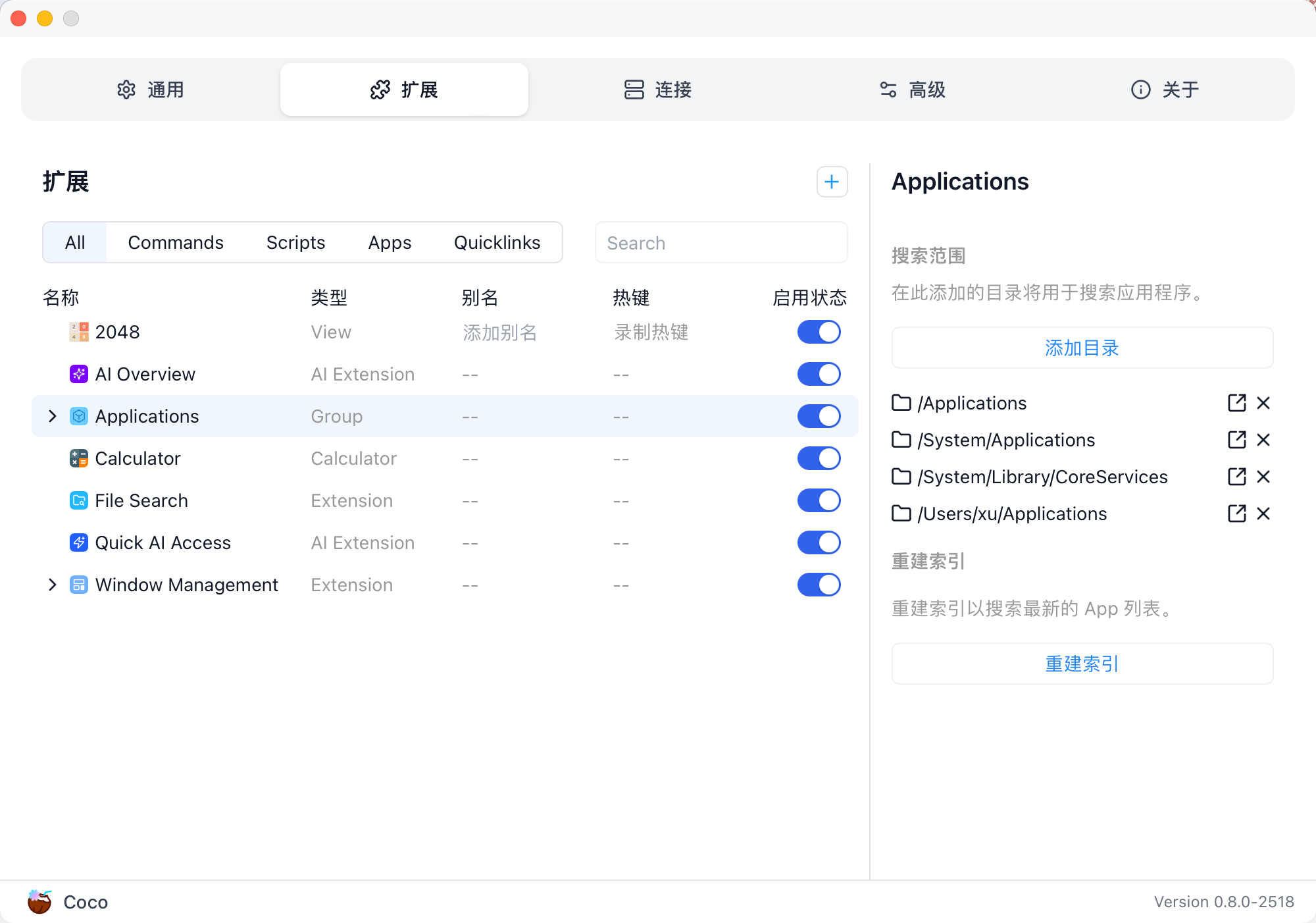Turn off Quick AI Access switch
Screen dimensions: 1316x923
click(x=819, y=542)
